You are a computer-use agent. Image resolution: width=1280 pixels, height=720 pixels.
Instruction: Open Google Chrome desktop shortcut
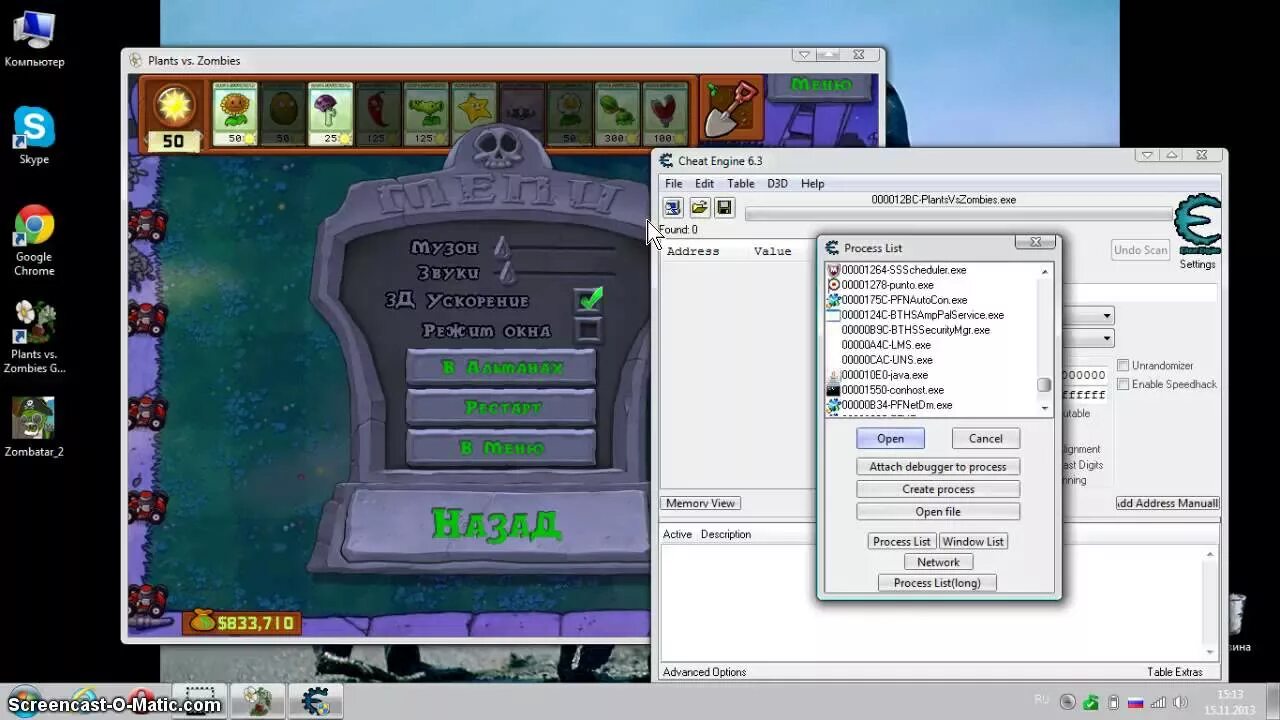click(34, 241)
